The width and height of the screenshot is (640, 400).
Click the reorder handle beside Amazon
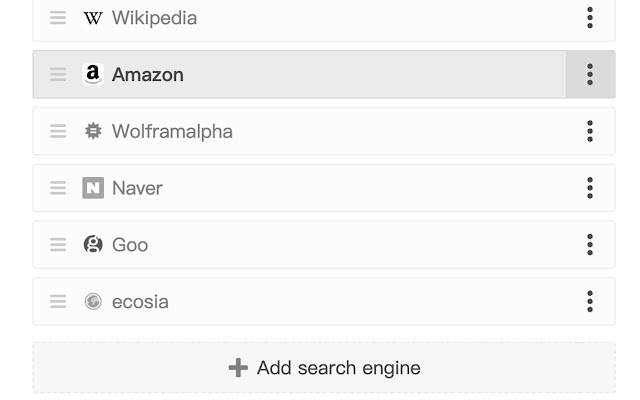coord(58,74)
